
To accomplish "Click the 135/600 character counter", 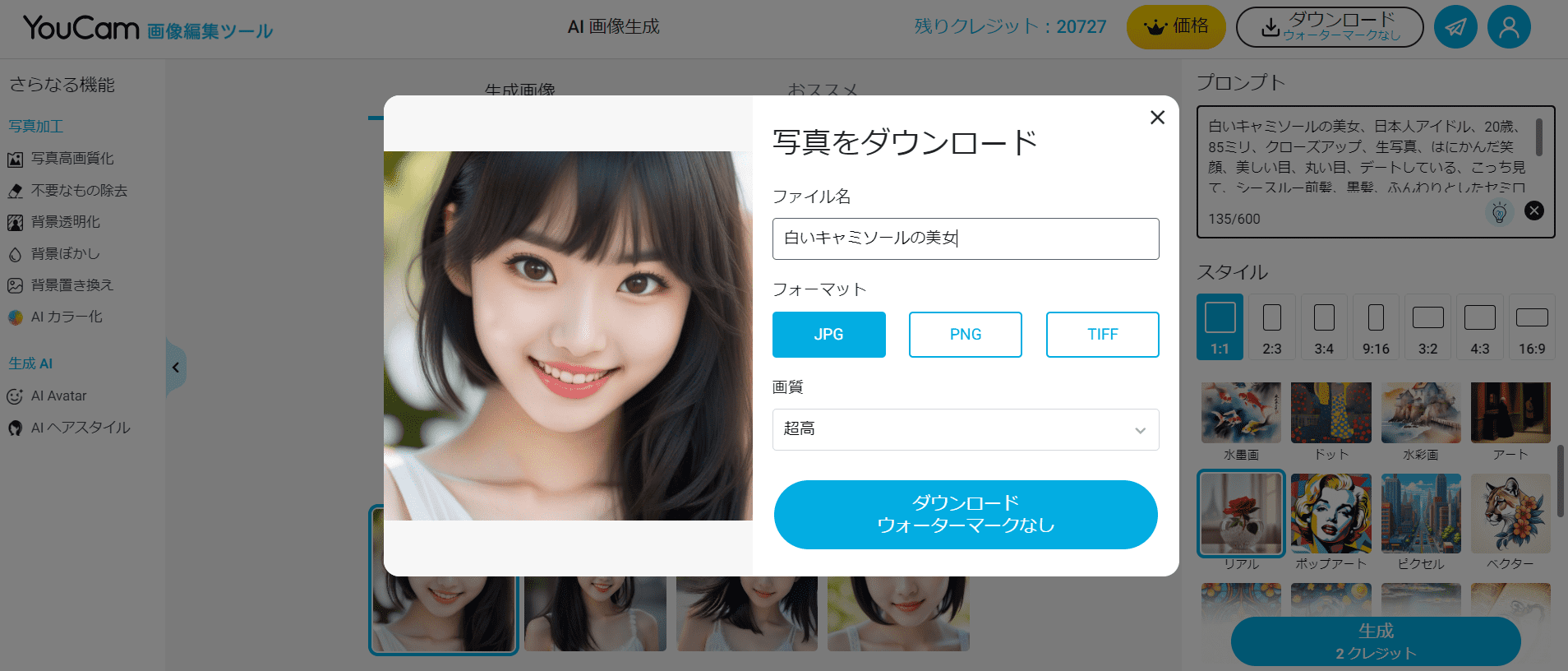I will (1234, 219).
